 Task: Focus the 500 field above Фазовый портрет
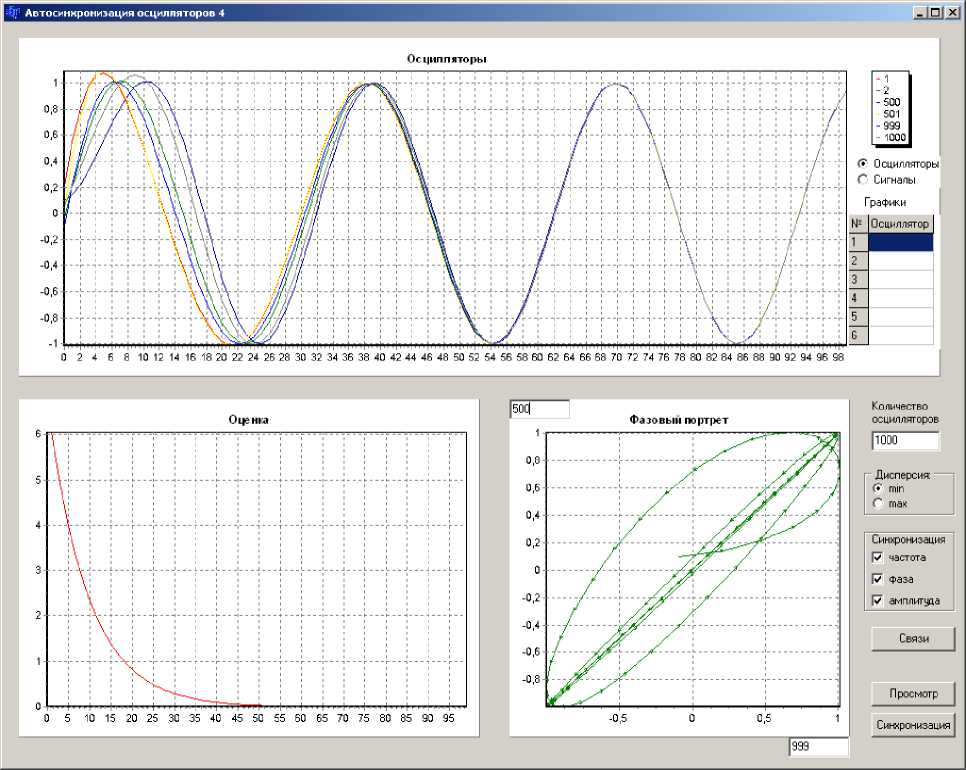[539, 409]
